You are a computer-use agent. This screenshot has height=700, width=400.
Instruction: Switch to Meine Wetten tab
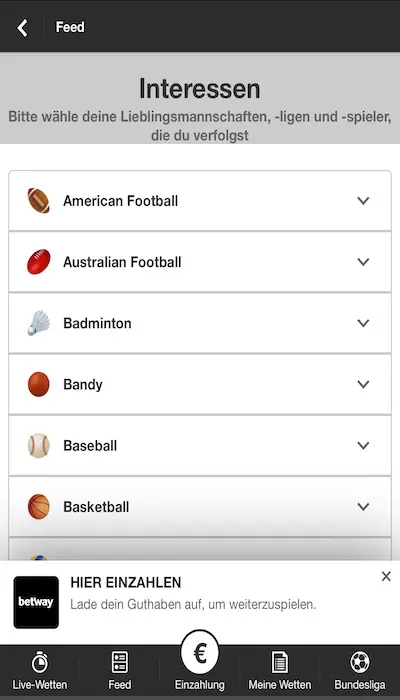pyautogui.click(x=280, y=671)
